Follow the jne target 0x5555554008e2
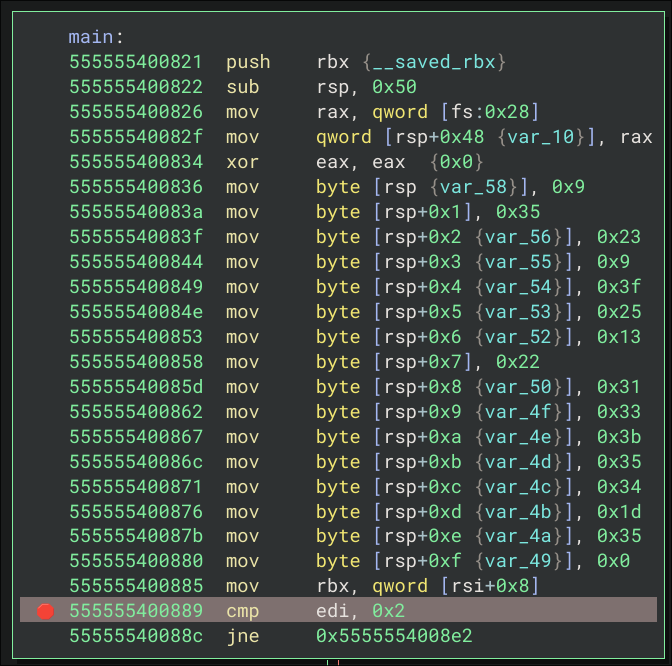672x666 pixels. (394, 636)
